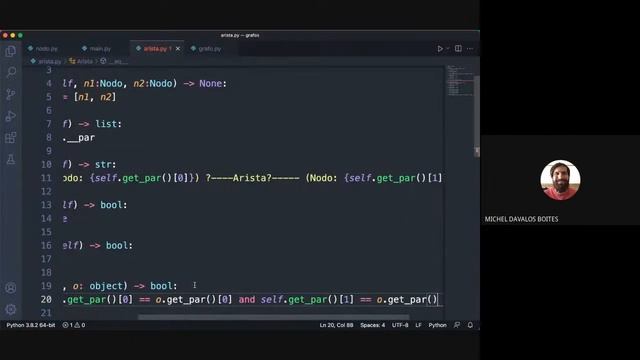Click 'and' keyword on line 20
The width and height of the screenshot is (640, 360).
(x=247, y=300)
